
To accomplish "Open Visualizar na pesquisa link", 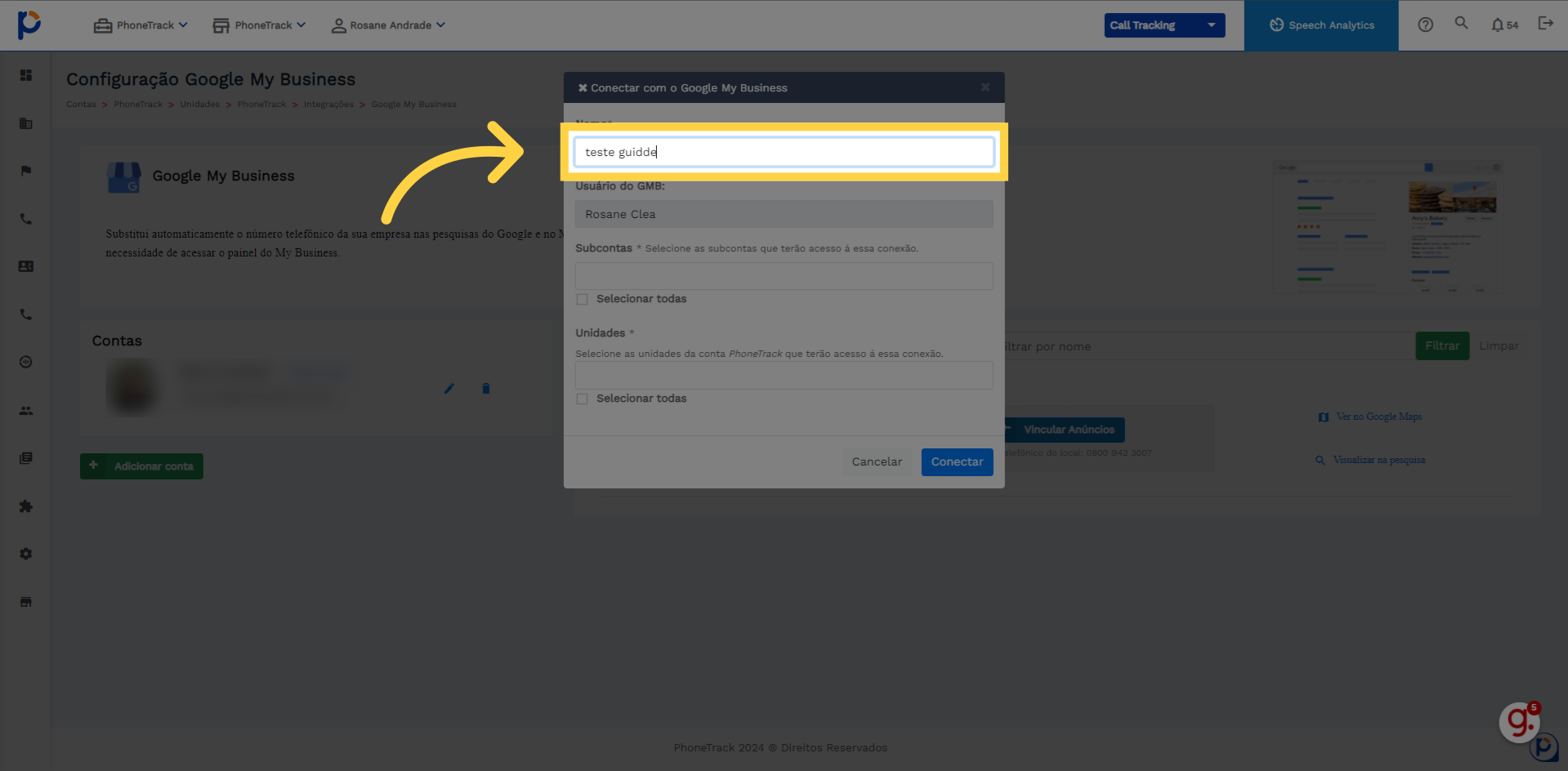I will point(1370,460).
